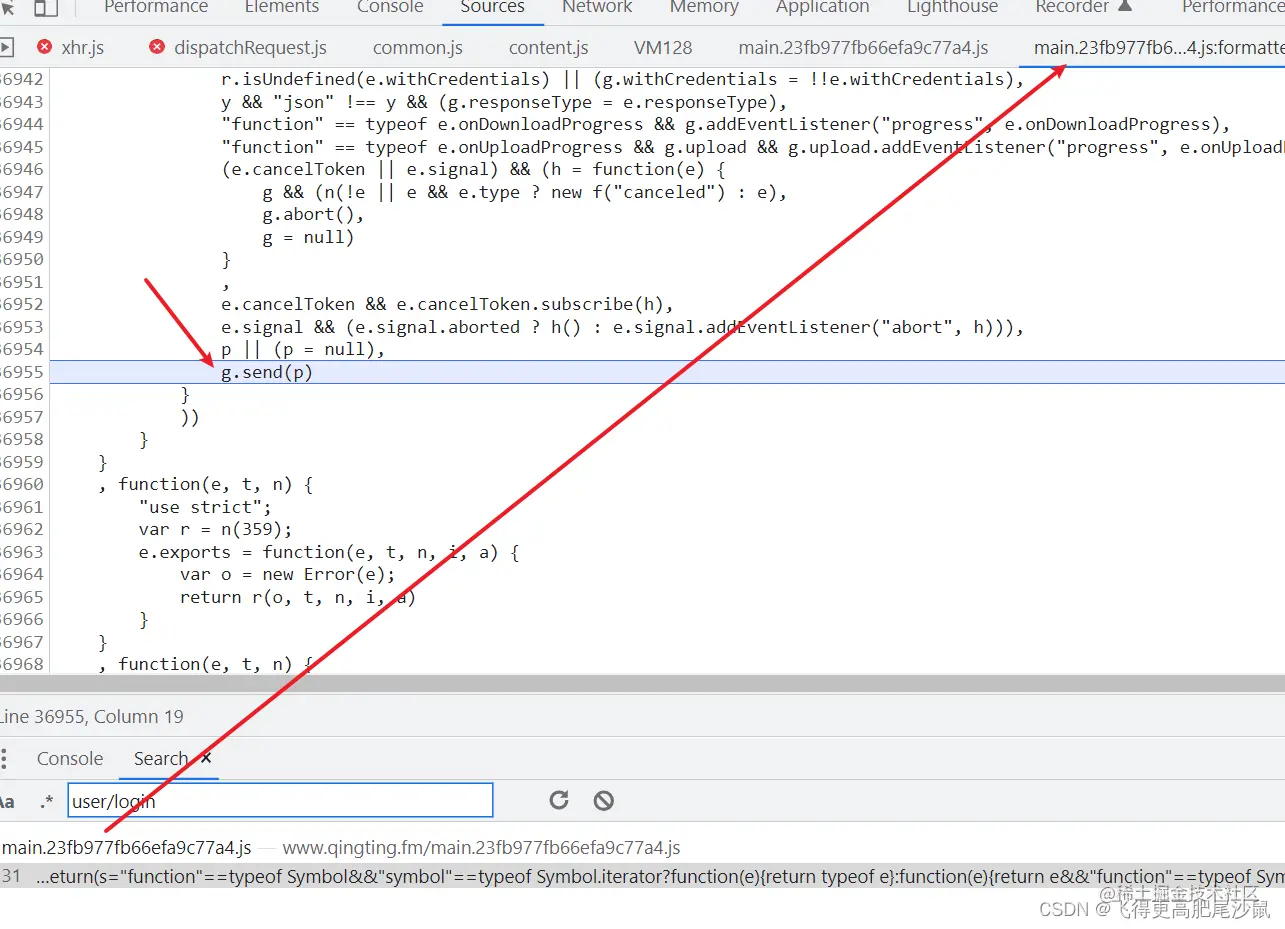Viewport: 1285px width, 929px height.
Task: Open the VM128 file tab
Action: coord(662,47)
